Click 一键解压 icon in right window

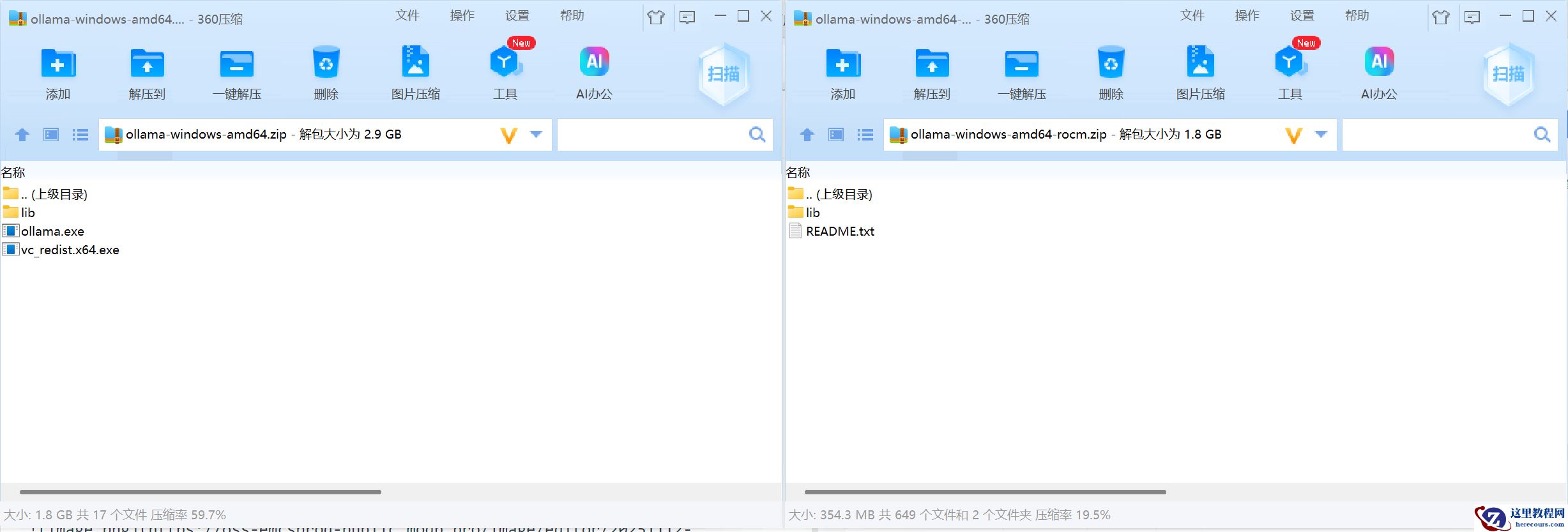[1021, 64]
